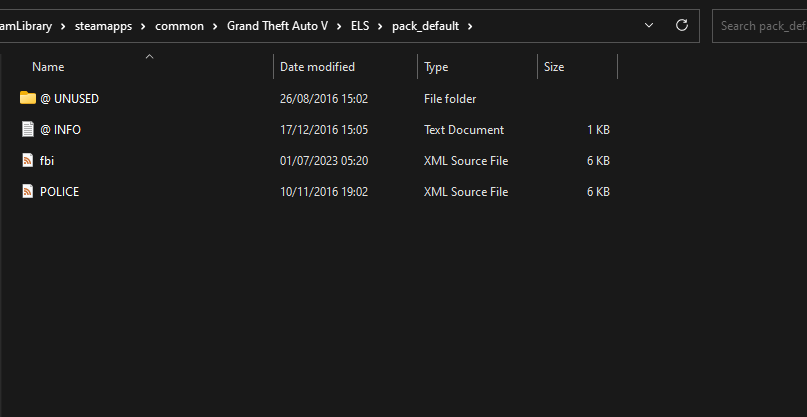Sort files by Size column

coord(554,67)
